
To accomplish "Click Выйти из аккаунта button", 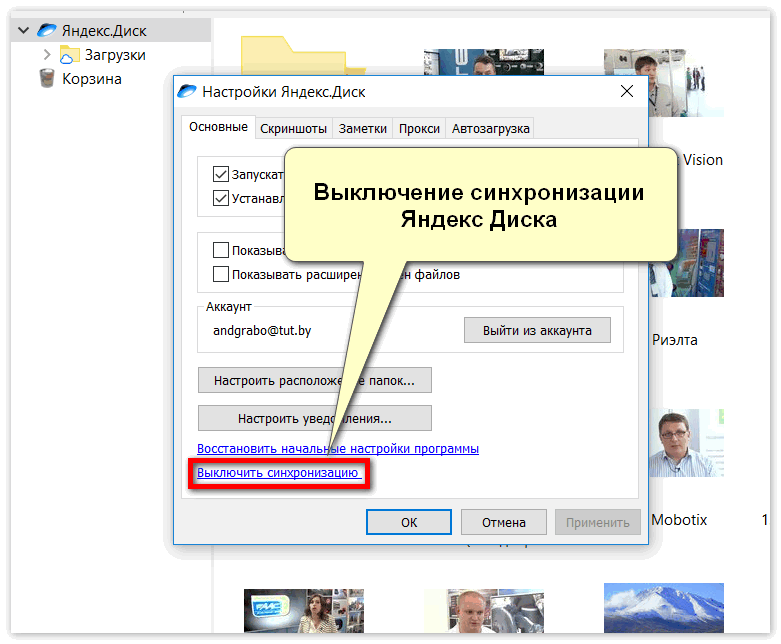I will 537,330.
